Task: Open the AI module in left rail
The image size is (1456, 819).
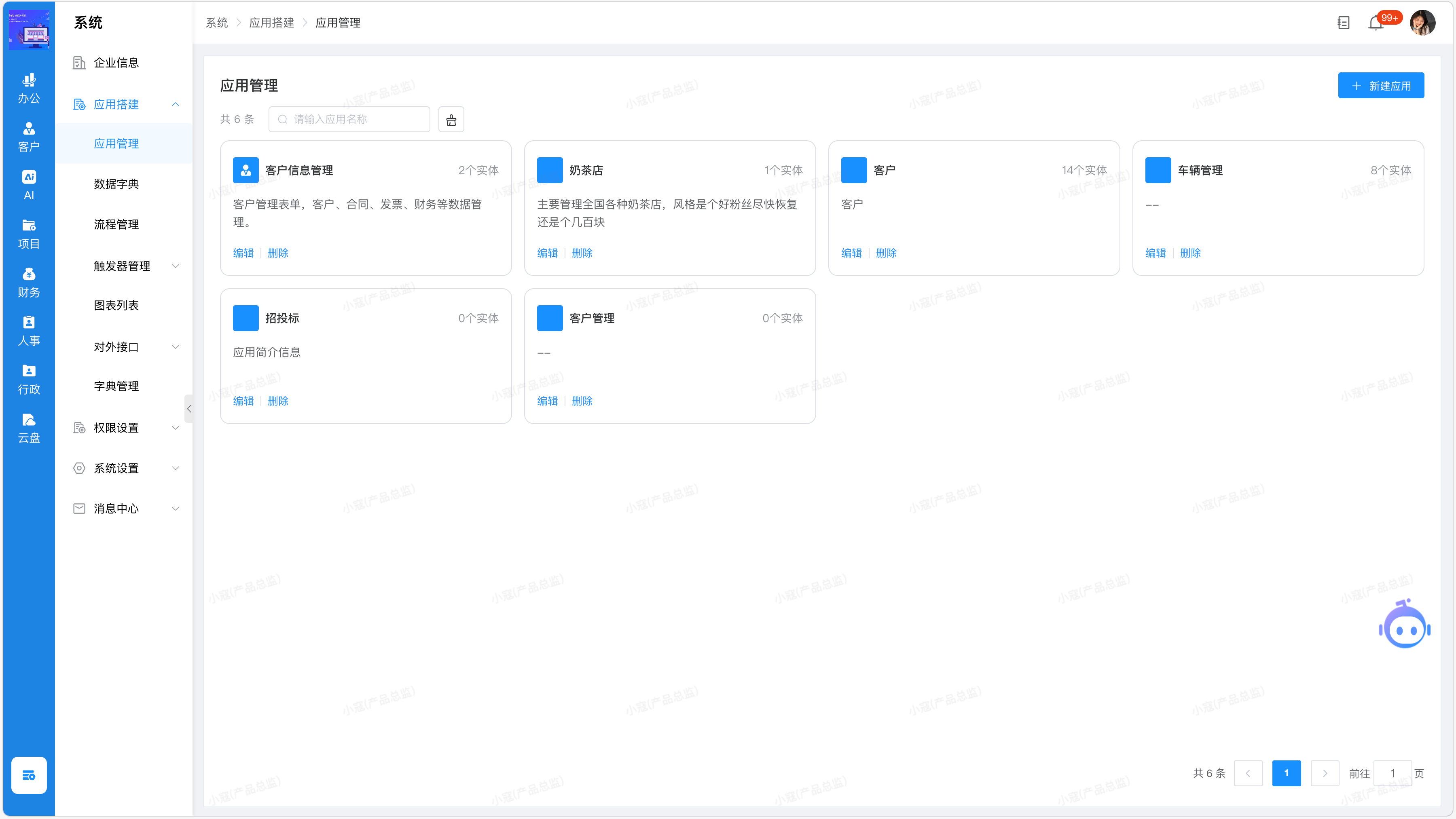Action: [x=29, y=185]
